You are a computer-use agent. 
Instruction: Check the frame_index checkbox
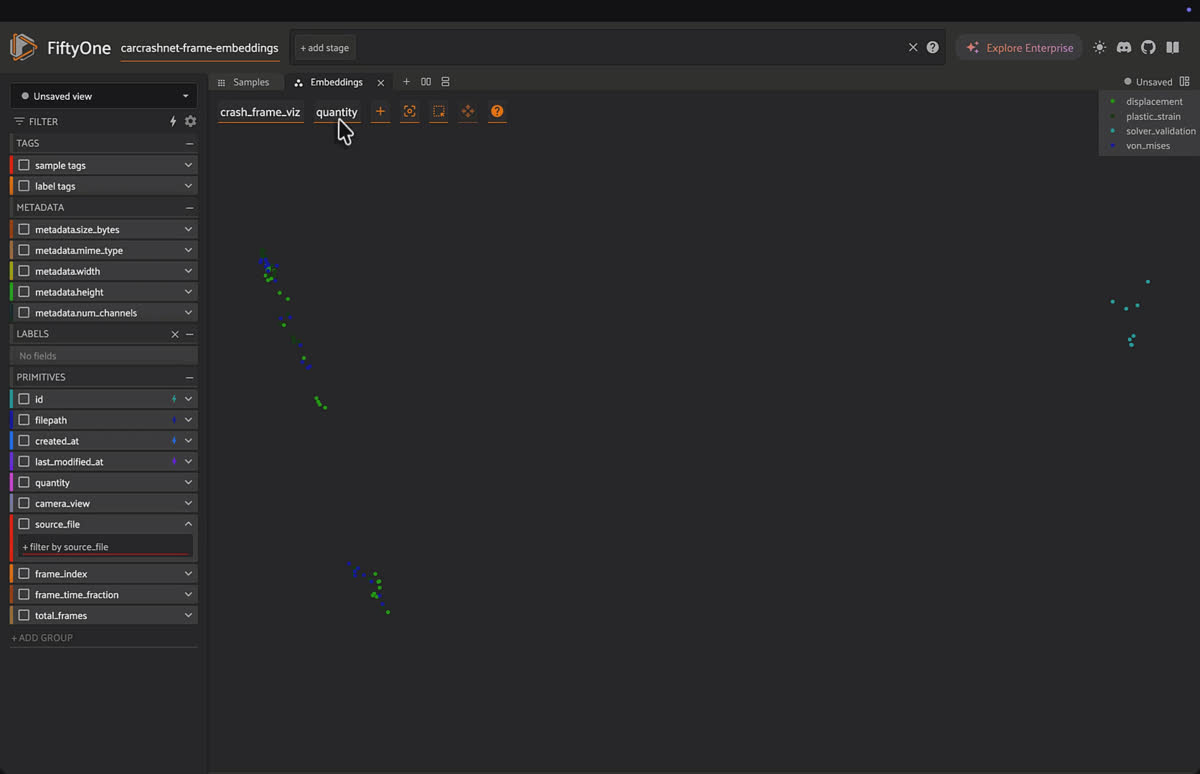(24, 574)
